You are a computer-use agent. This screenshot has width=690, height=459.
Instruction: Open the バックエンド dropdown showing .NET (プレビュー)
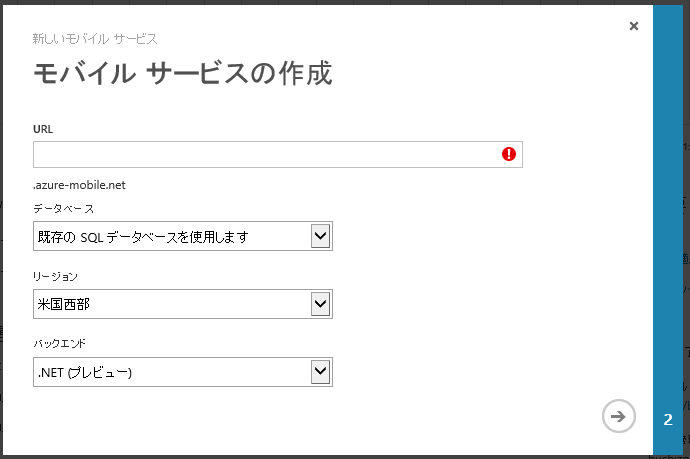point(170,372)
